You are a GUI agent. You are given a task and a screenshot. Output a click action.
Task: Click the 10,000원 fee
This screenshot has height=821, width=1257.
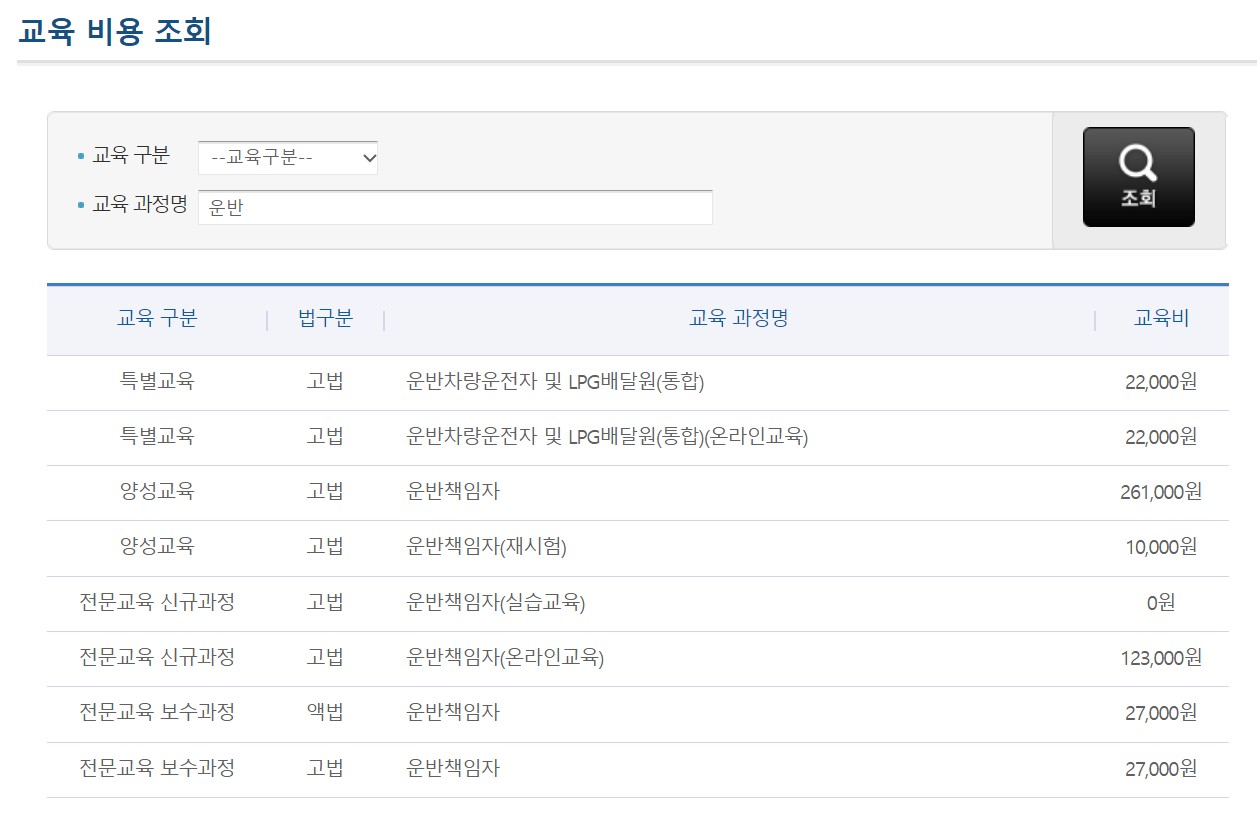1161,547
